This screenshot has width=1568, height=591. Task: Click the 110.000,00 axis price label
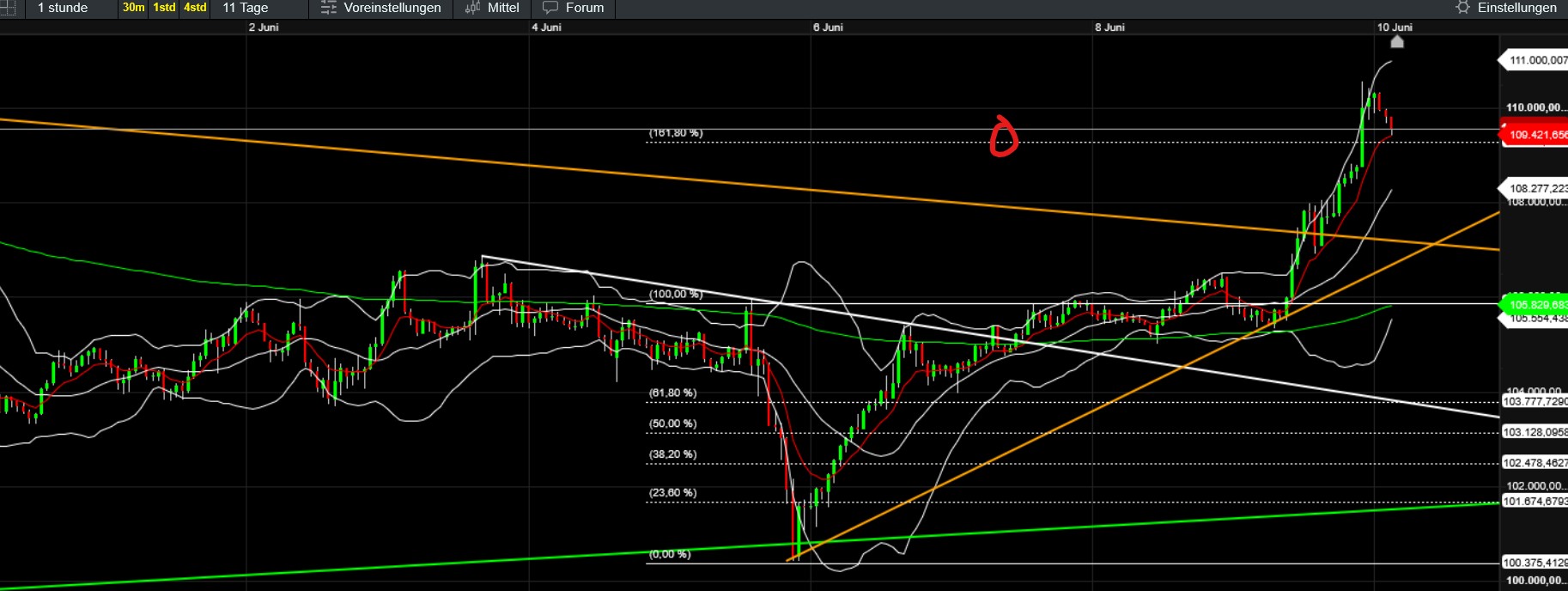(1536, 108)
